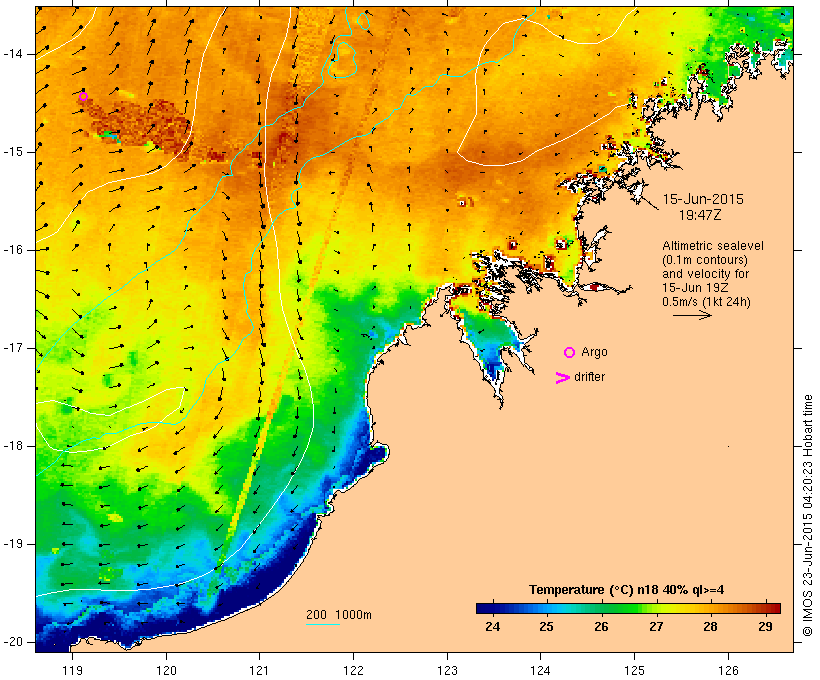The height and width of the screenshot is (680, 820).
Task: Click the colorbar tick label 29
Action: point(765,627)
